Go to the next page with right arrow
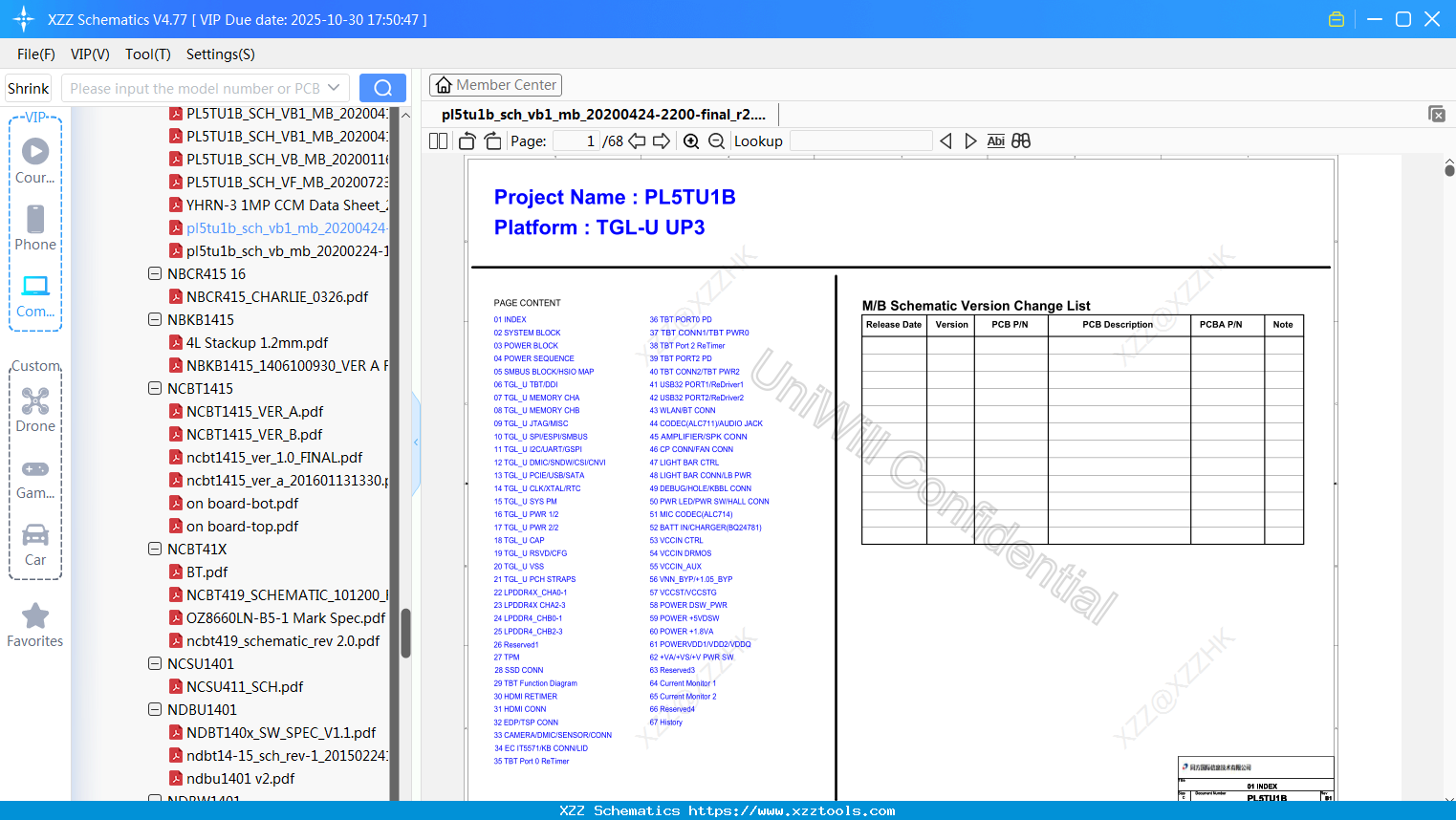Viewport: 1456px width, 820px height. tap(662, 141)
